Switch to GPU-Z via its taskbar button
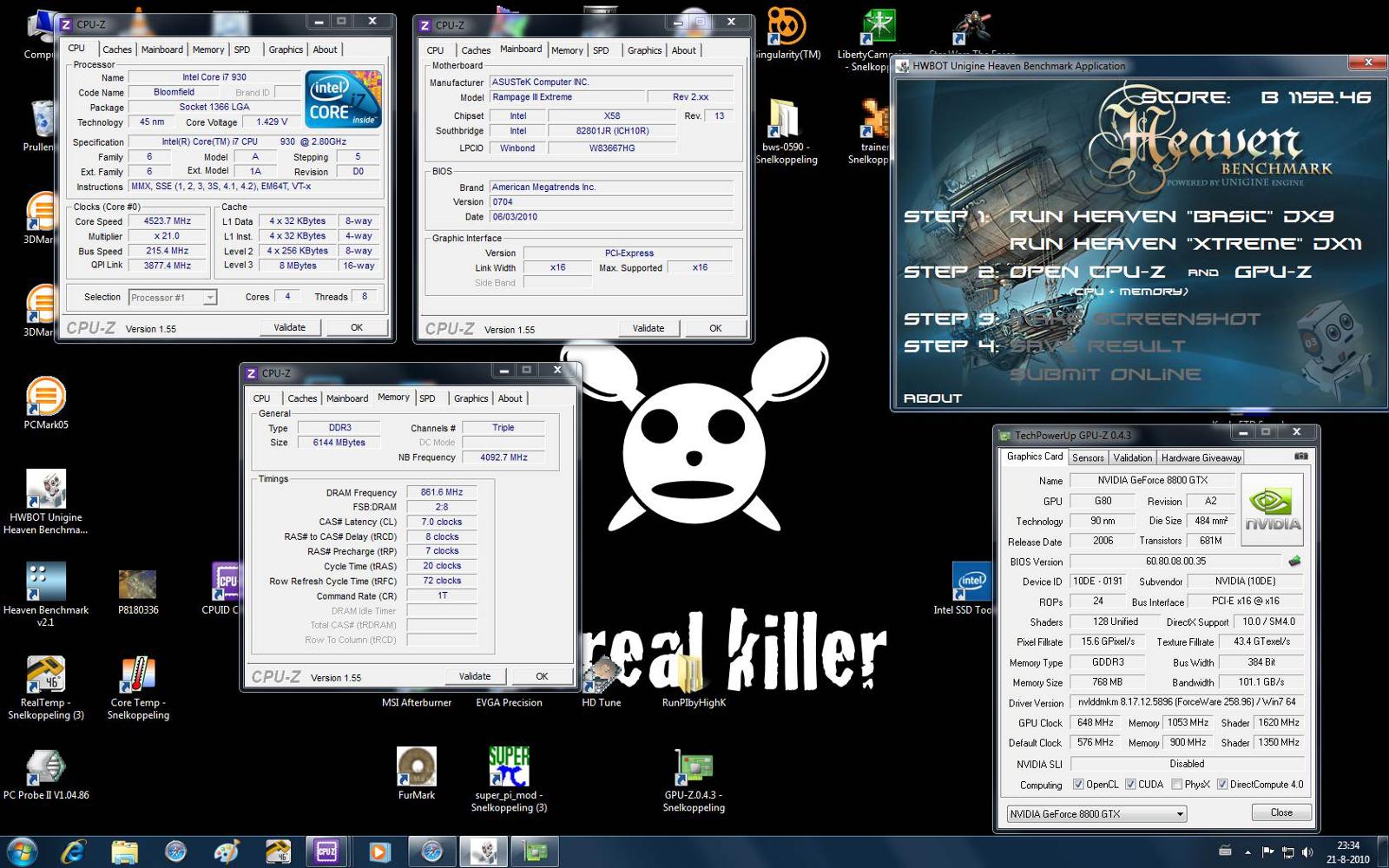The image size is (1389, 868). (x=535, y=852)
